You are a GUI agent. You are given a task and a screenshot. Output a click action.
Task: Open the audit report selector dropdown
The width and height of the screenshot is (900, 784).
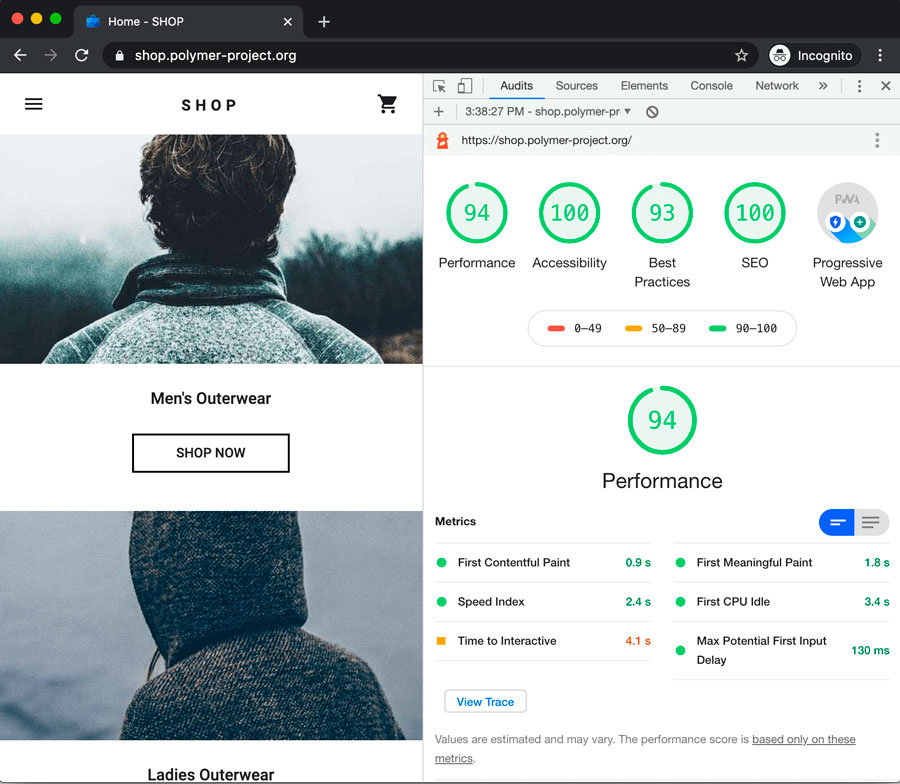pos(548,112)
